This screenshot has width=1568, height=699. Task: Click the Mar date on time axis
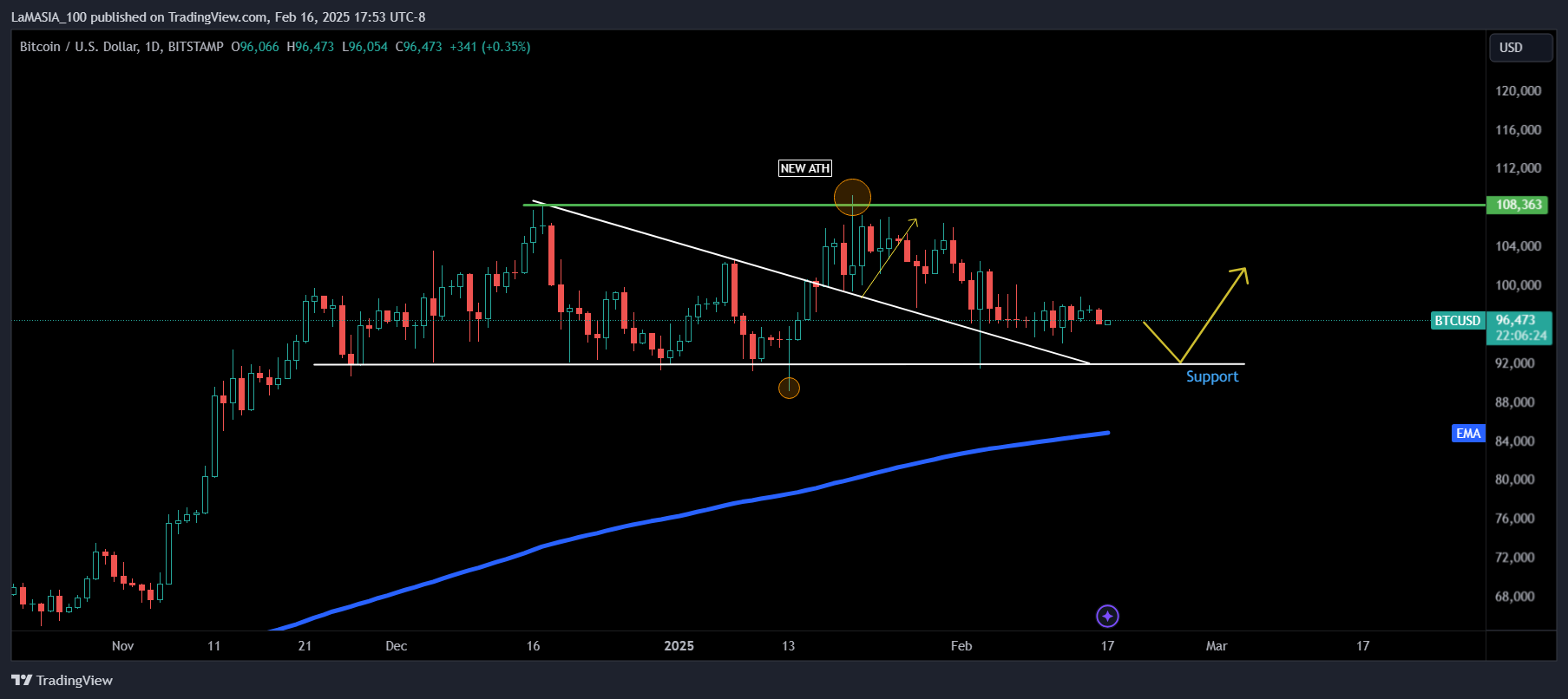tap(1217, 646)
